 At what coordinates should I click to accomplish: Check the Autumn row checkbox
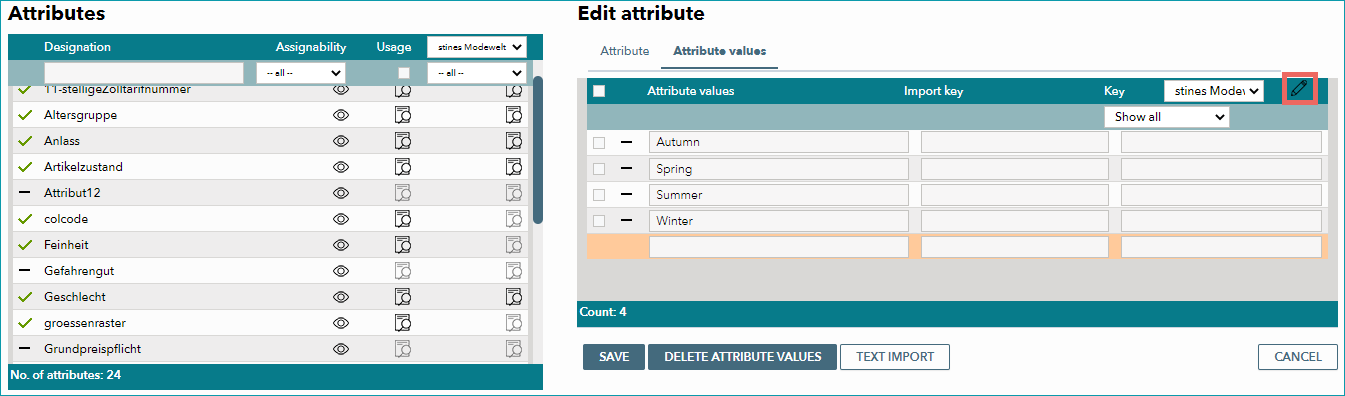[x=599, y=143]
